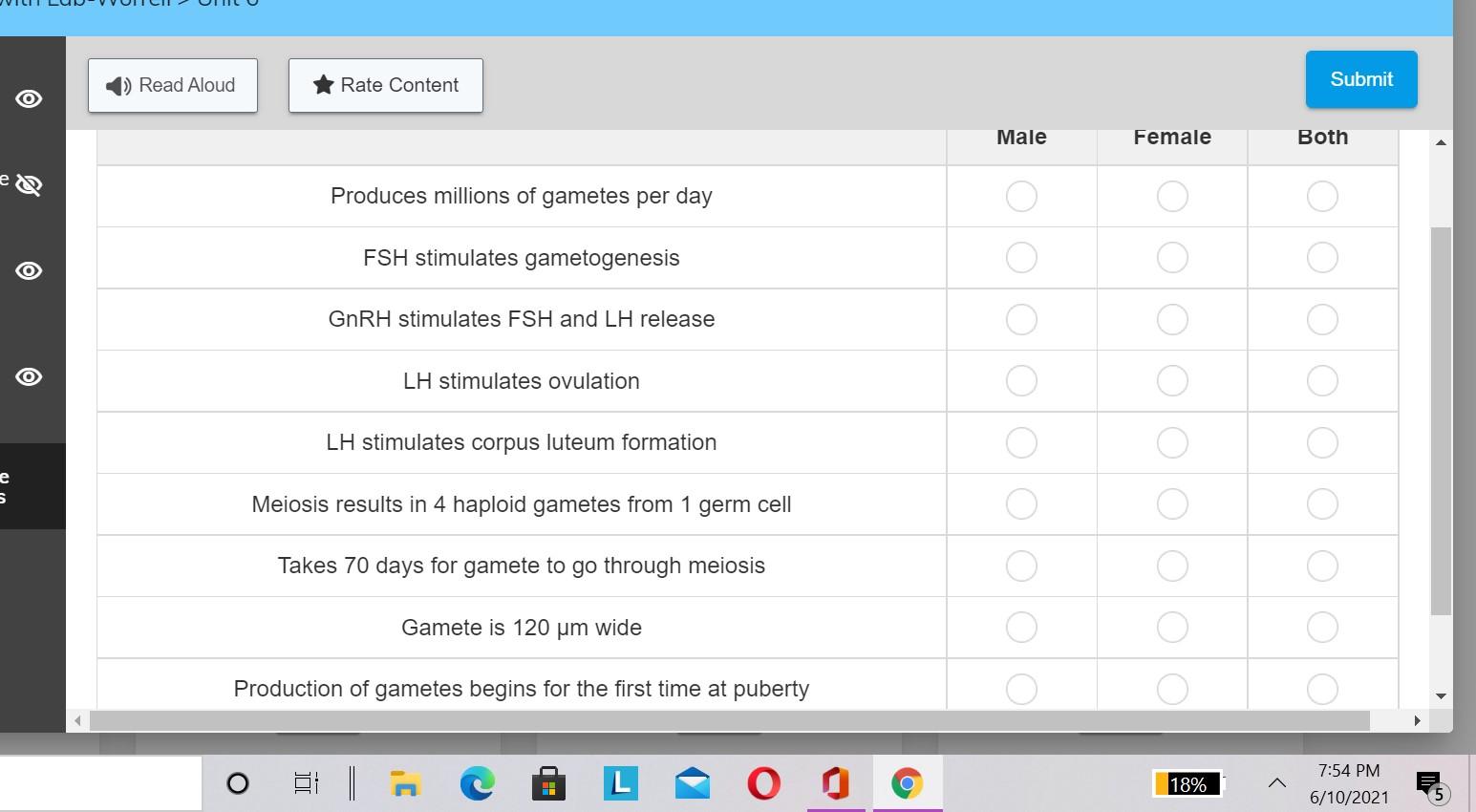
Task: Open the Microsoft Store
Action: tap(548, 783)
